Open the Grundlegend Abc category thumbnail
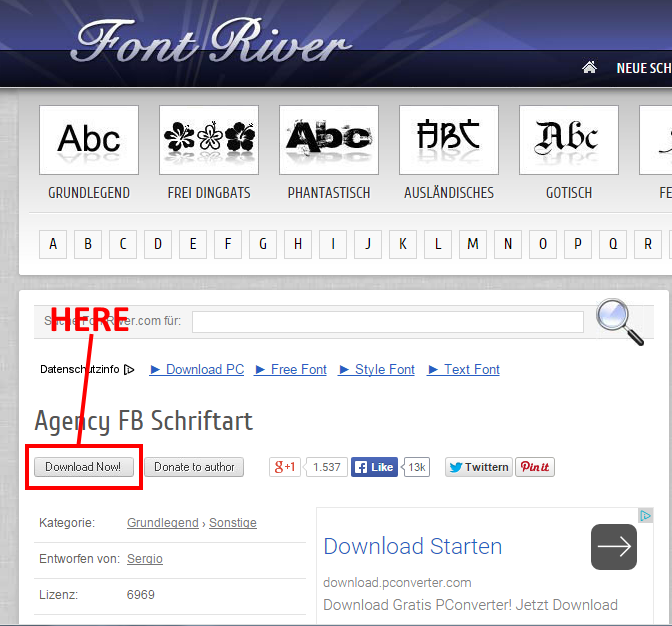 [x=89, y=140]
